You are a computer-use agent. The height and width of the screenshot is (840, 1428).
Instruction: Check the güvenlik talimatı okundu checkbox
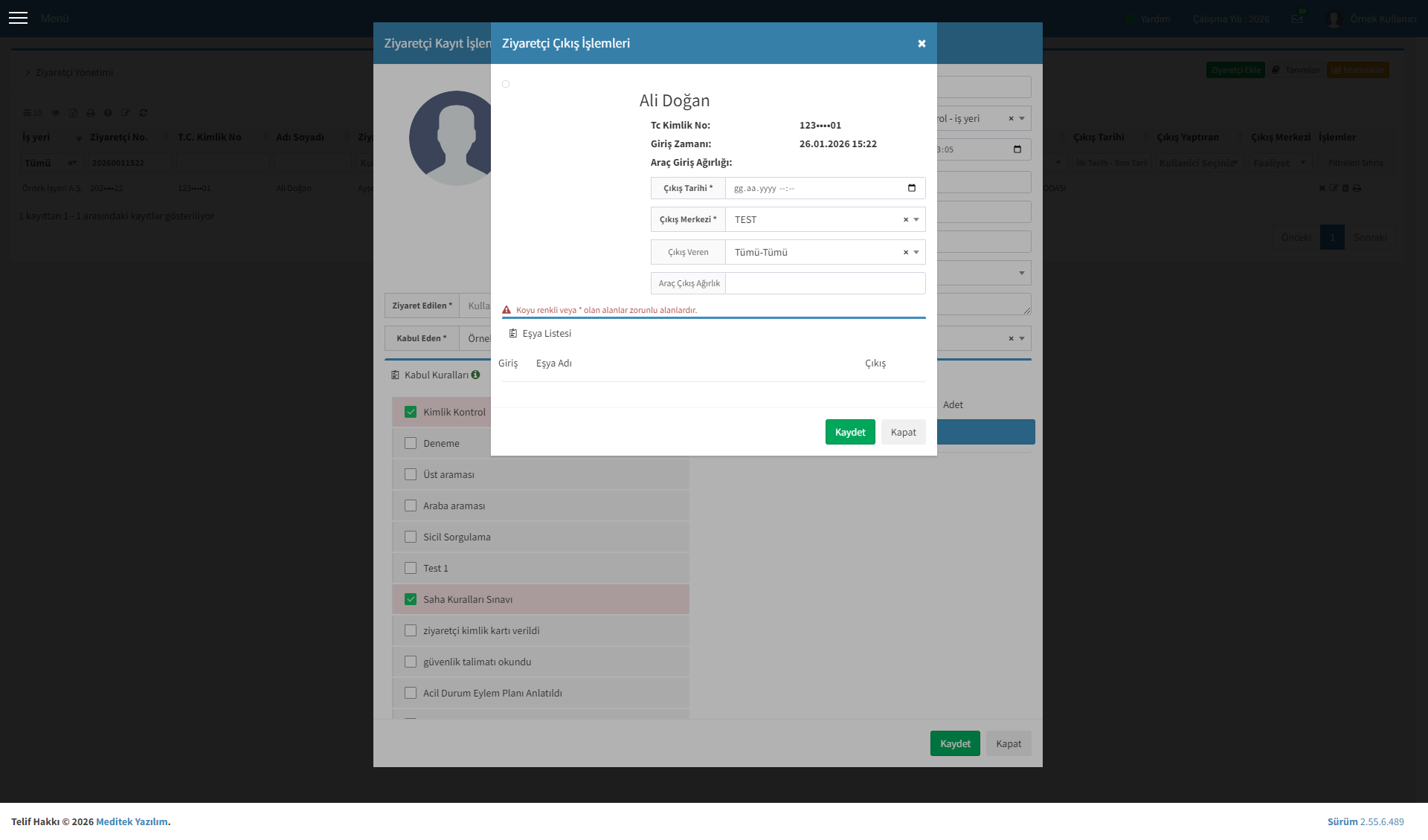[x=411, y=662]
